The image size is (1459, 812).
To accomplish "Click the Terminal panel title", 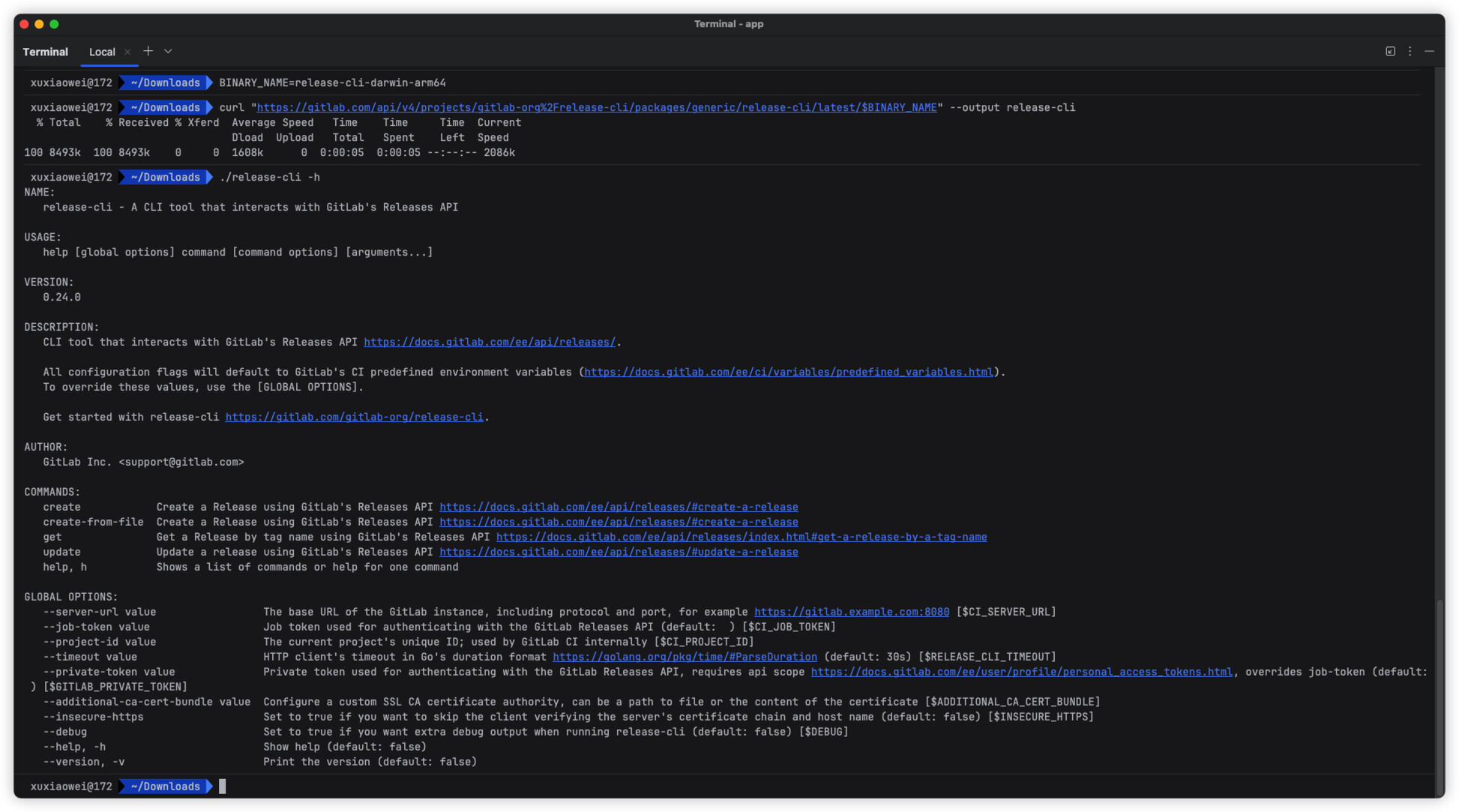I will (45, 52).
